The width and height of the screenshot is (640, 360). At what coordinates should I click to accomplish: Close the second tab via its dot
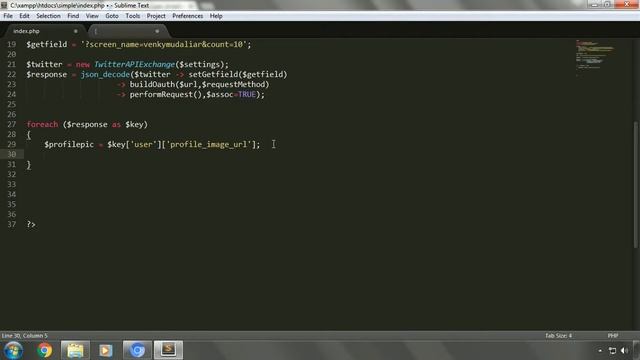[x=157, y=31]
